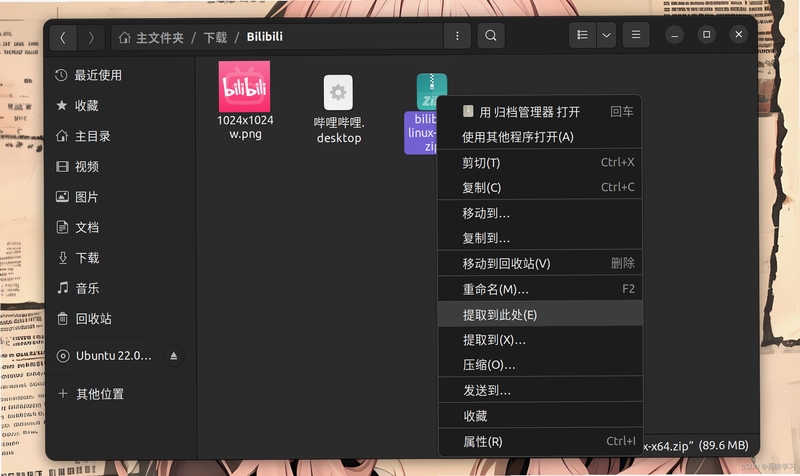Minimize the Files window
Screen dimensions: 800x476
(674, 35)
